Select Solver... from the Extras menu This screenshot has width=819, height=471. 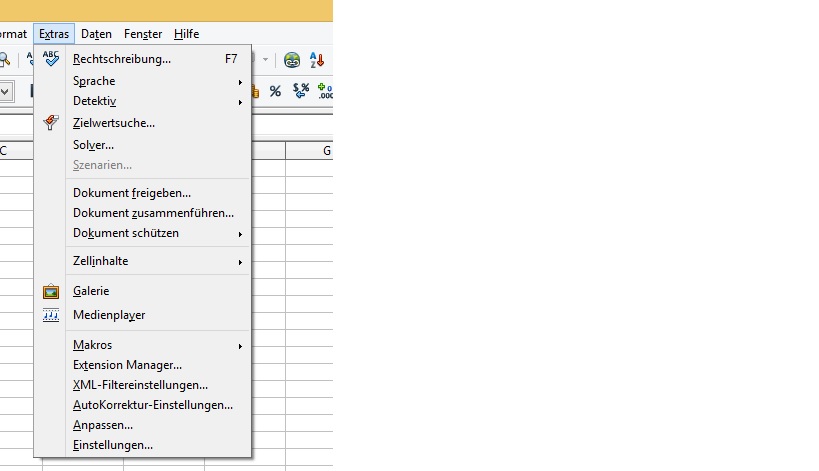click(93, 145)
